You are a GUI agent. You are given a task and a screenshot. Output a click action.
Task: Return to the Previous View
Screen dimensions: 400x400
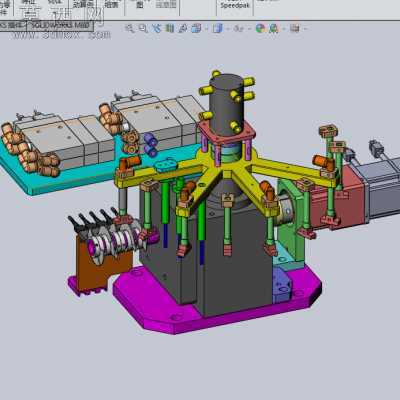156,28
